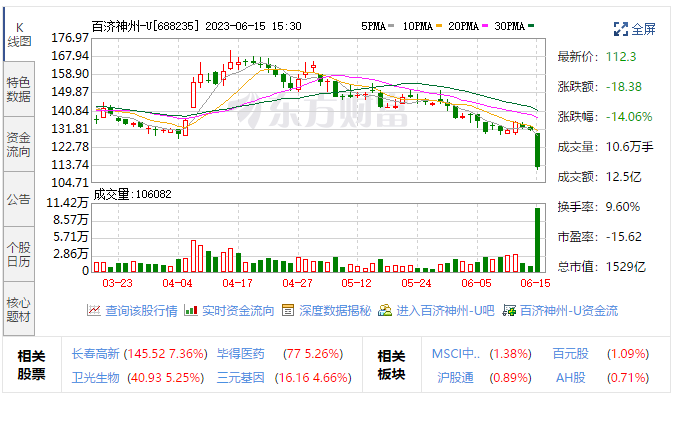Click the 相关股票 heading
Screen dimensions: 675x421
click(31, 365)
